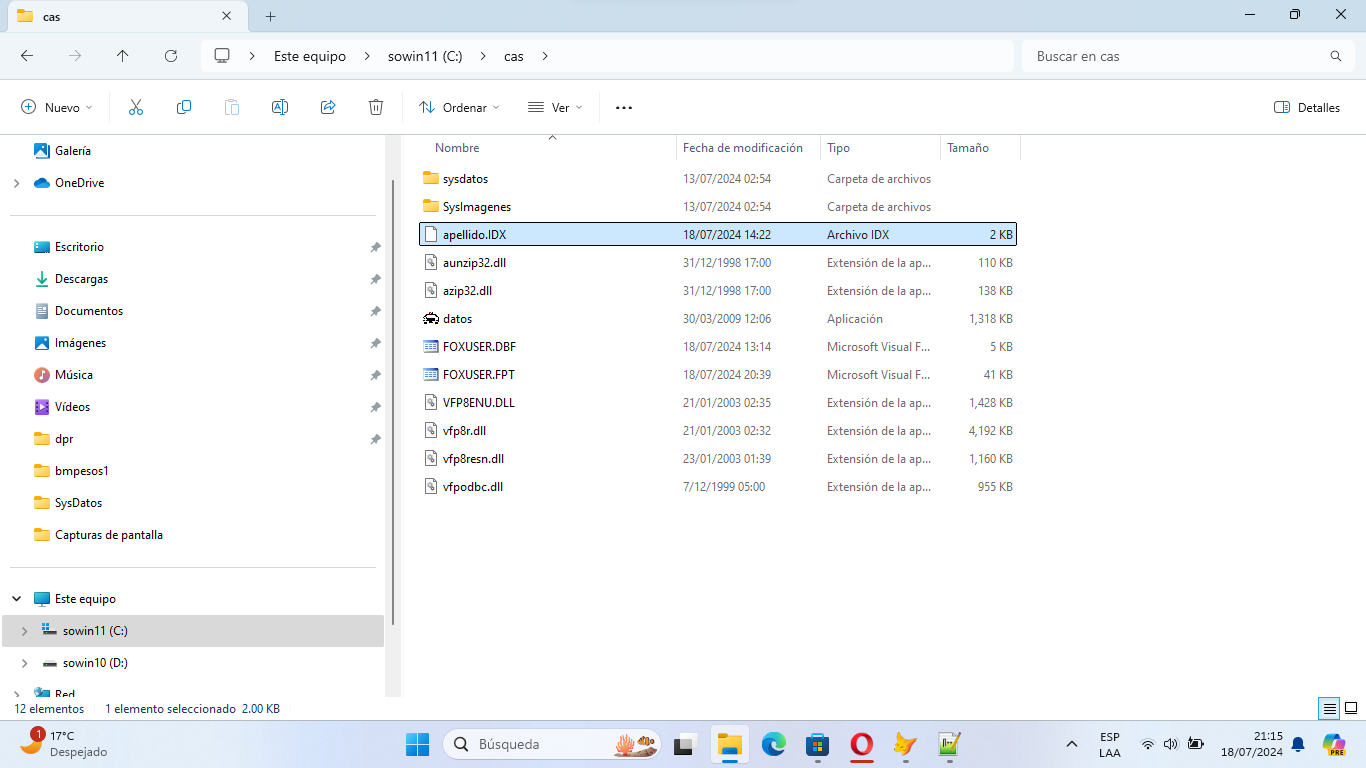The width and height of the screenshot is (1366, 768).
Task: Add a new tab with plus
Action: (270, 16)
